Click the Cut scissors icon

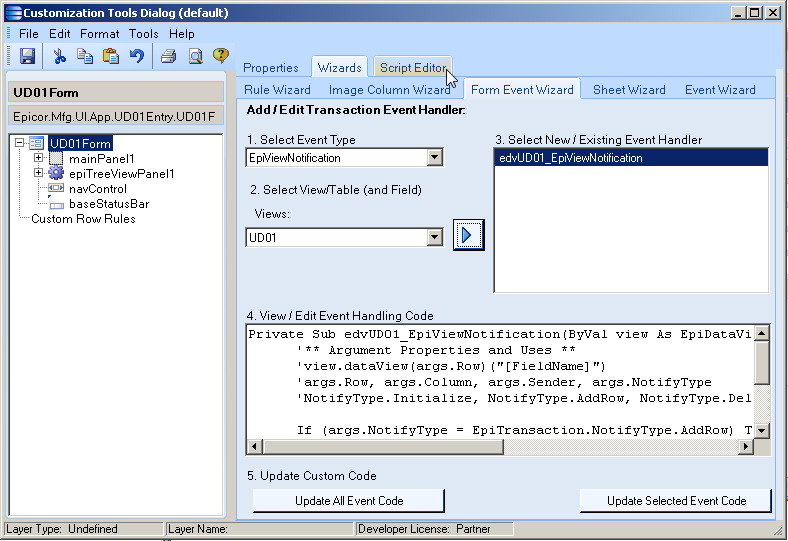[60, 56]
